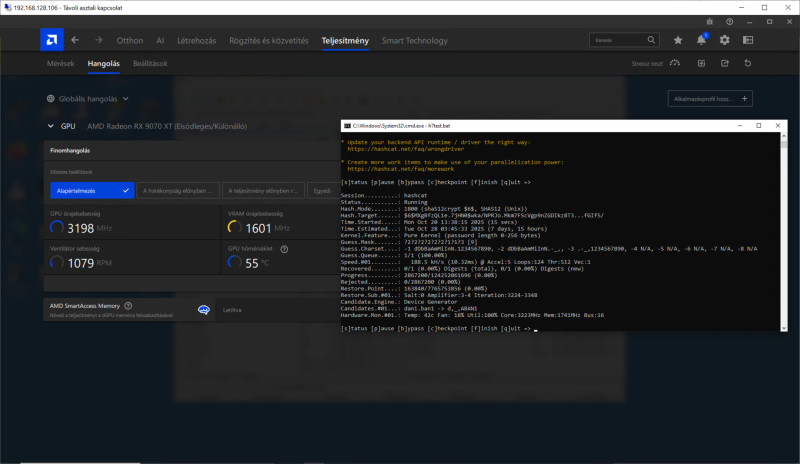Click the Alkalmazásprofil hozzáadása button
Screen dimensions: 800x464
pos(710,99)
